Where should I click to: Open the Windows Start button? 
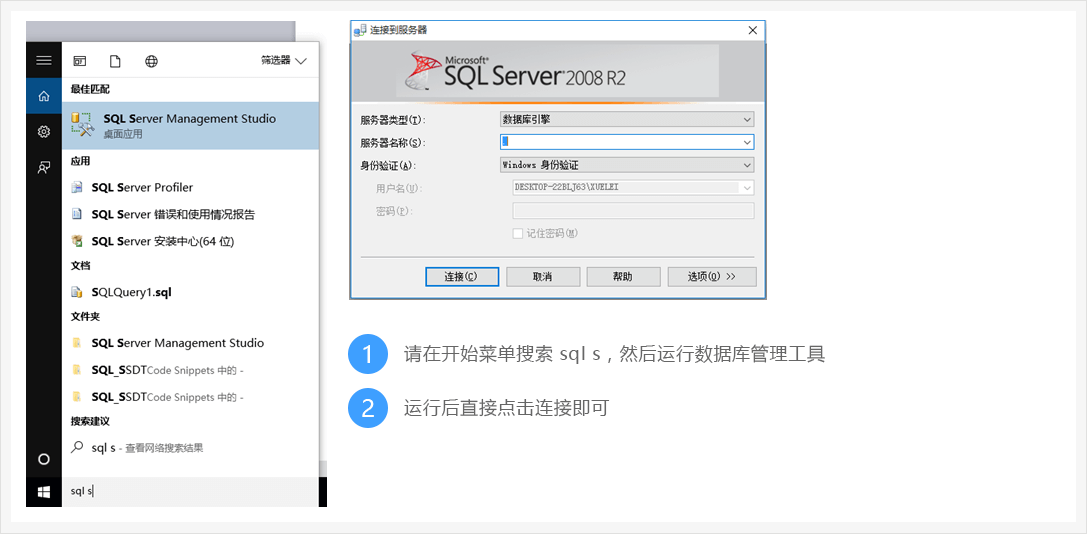click(x=44, y=492)
